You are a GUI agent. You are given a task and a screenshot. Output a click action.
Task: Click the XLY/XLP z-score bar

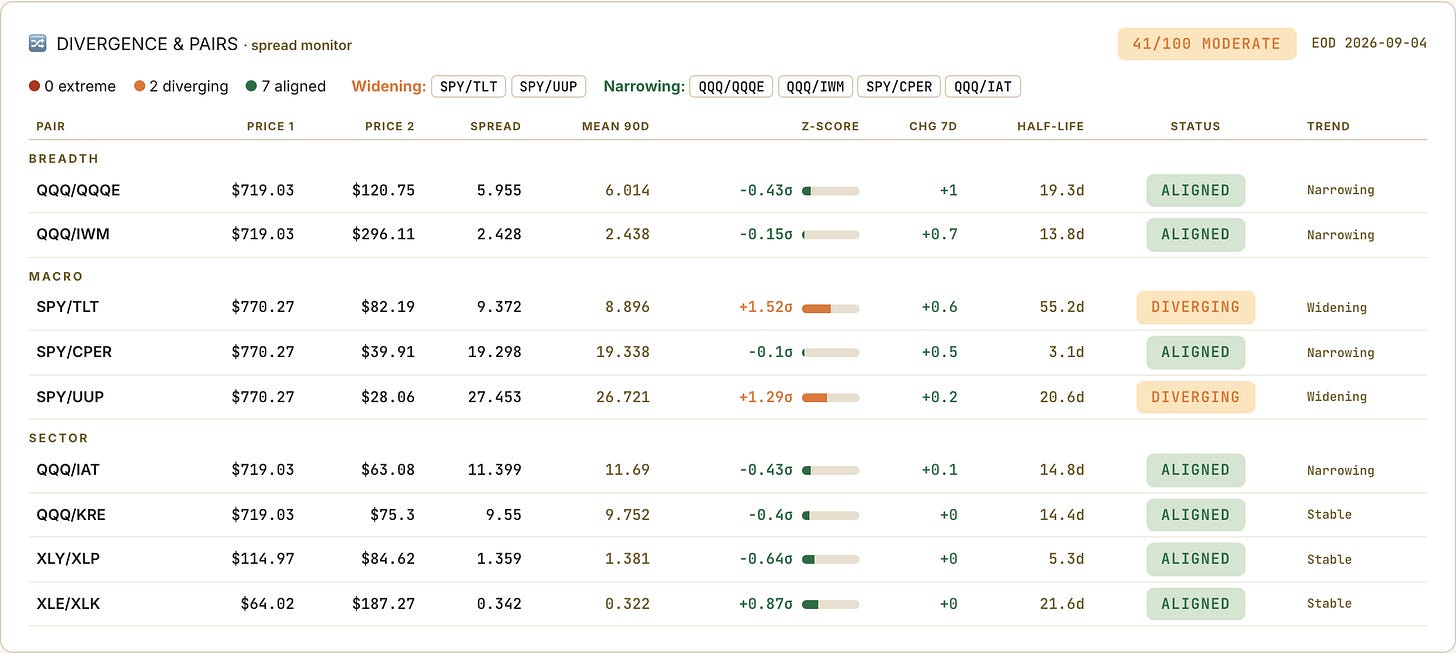(830, 559)
